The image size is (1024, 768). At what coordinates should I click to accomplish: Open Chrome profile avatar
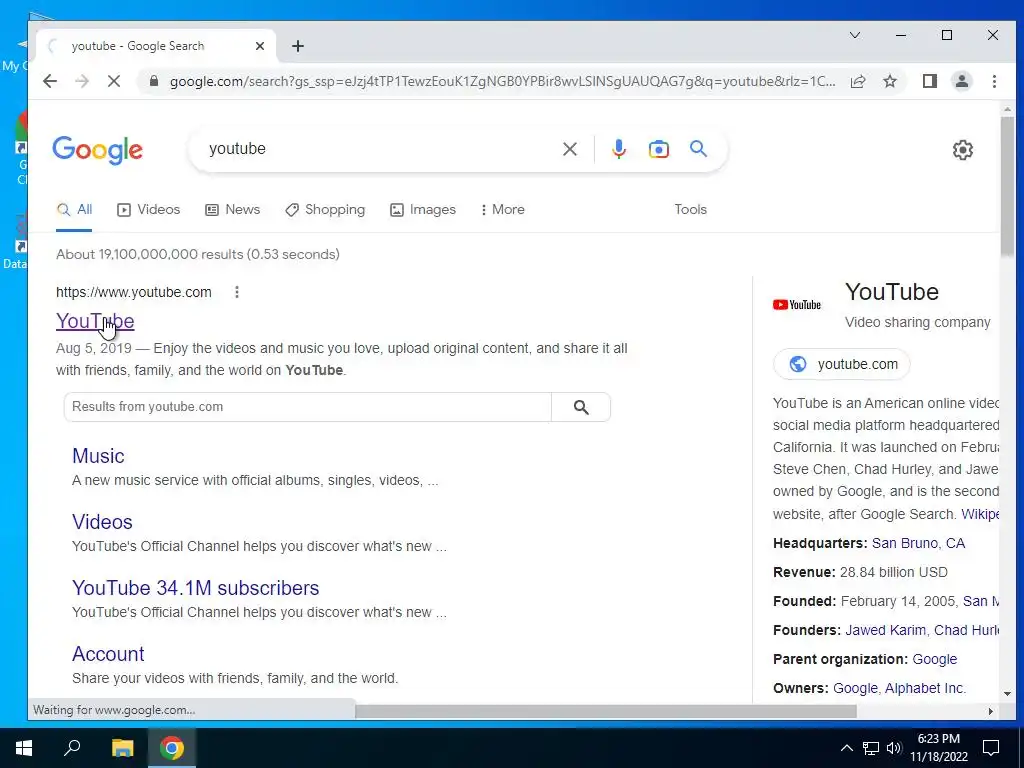pyautogui.click(x=962, y=81)
